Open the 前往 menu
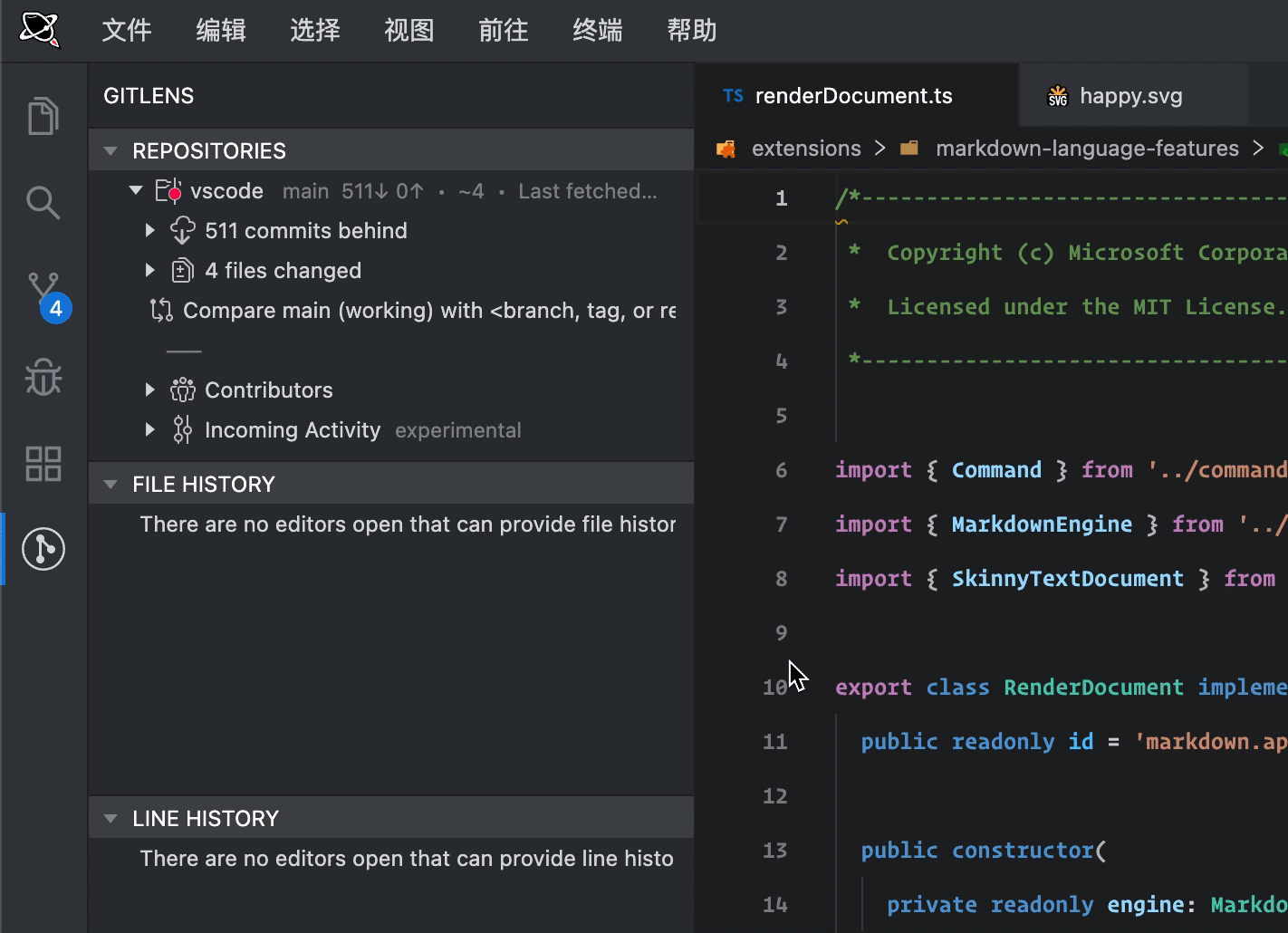1288x933 pixels. click(504, 31)
